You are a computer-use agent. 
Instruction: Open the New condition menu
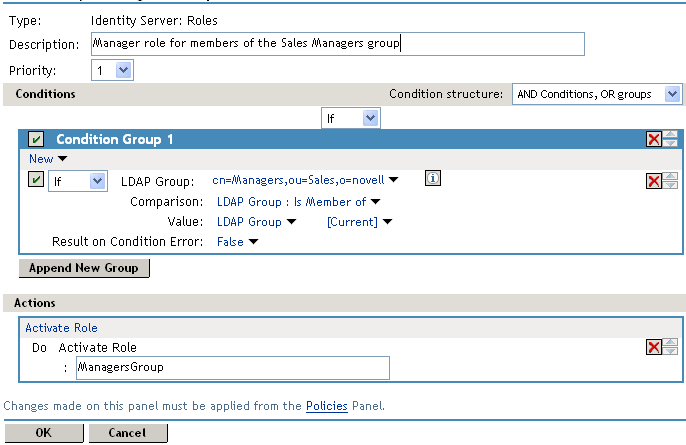[x=47, y=159]
